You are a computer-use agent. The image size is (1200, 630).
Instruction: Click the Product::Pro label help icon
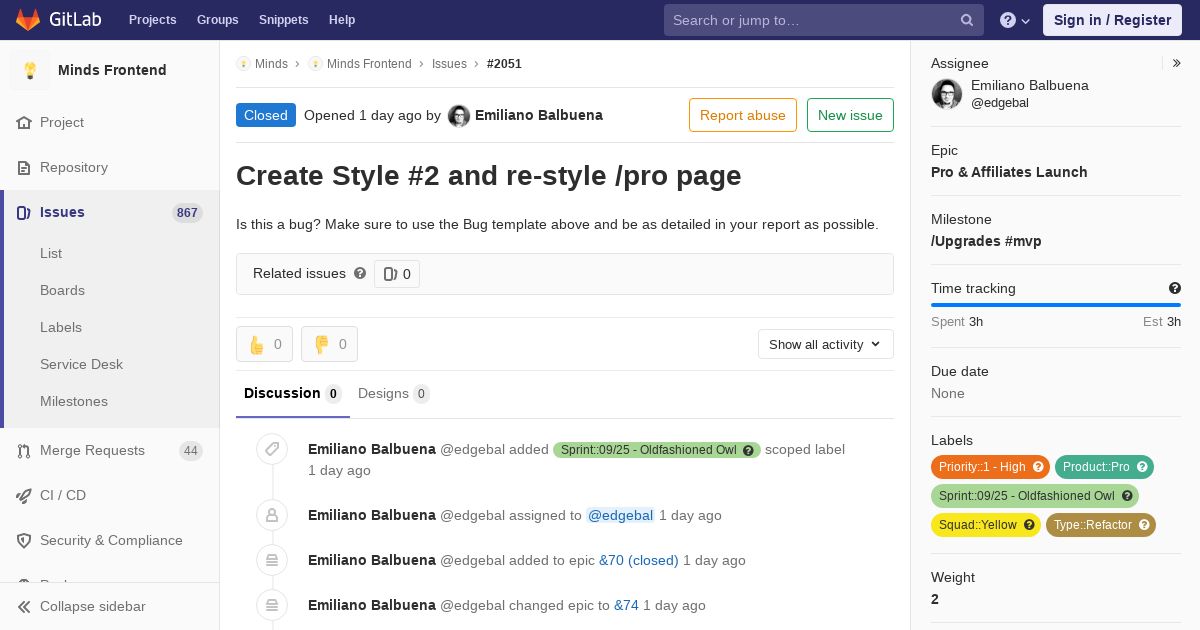click(1142, 467)
